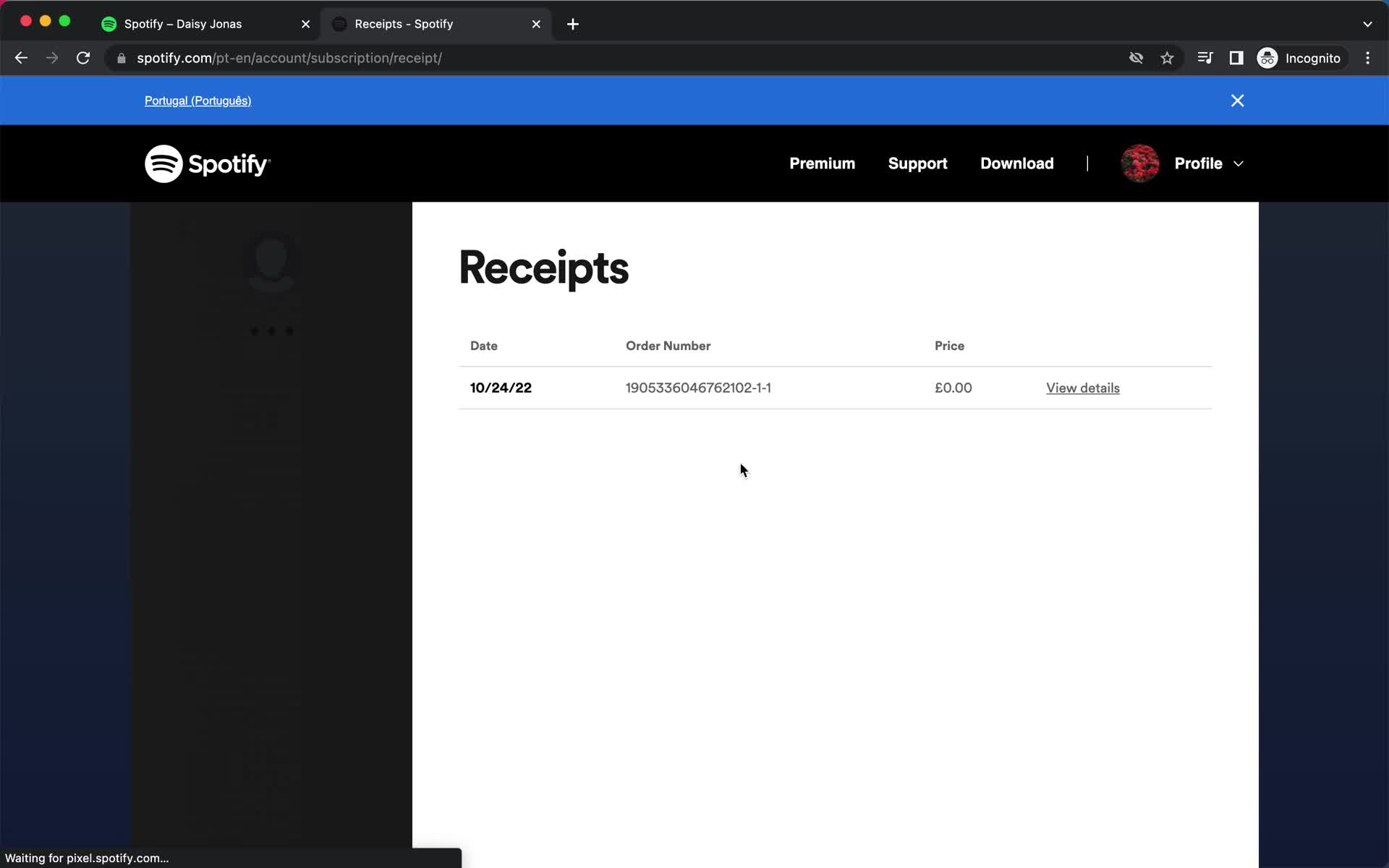Click the browser extensions icon
Viewport: 1389px width, 868px height.
coord(1237,58)
